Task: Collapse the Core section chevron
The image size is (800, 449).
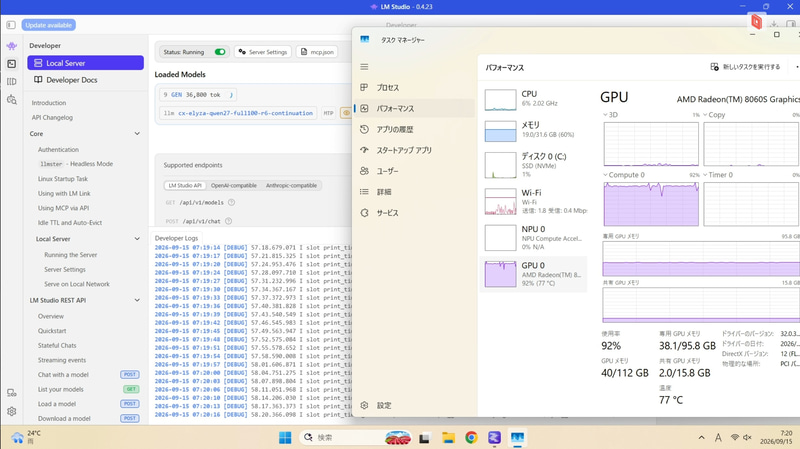Action: click(x=137, y=134)
